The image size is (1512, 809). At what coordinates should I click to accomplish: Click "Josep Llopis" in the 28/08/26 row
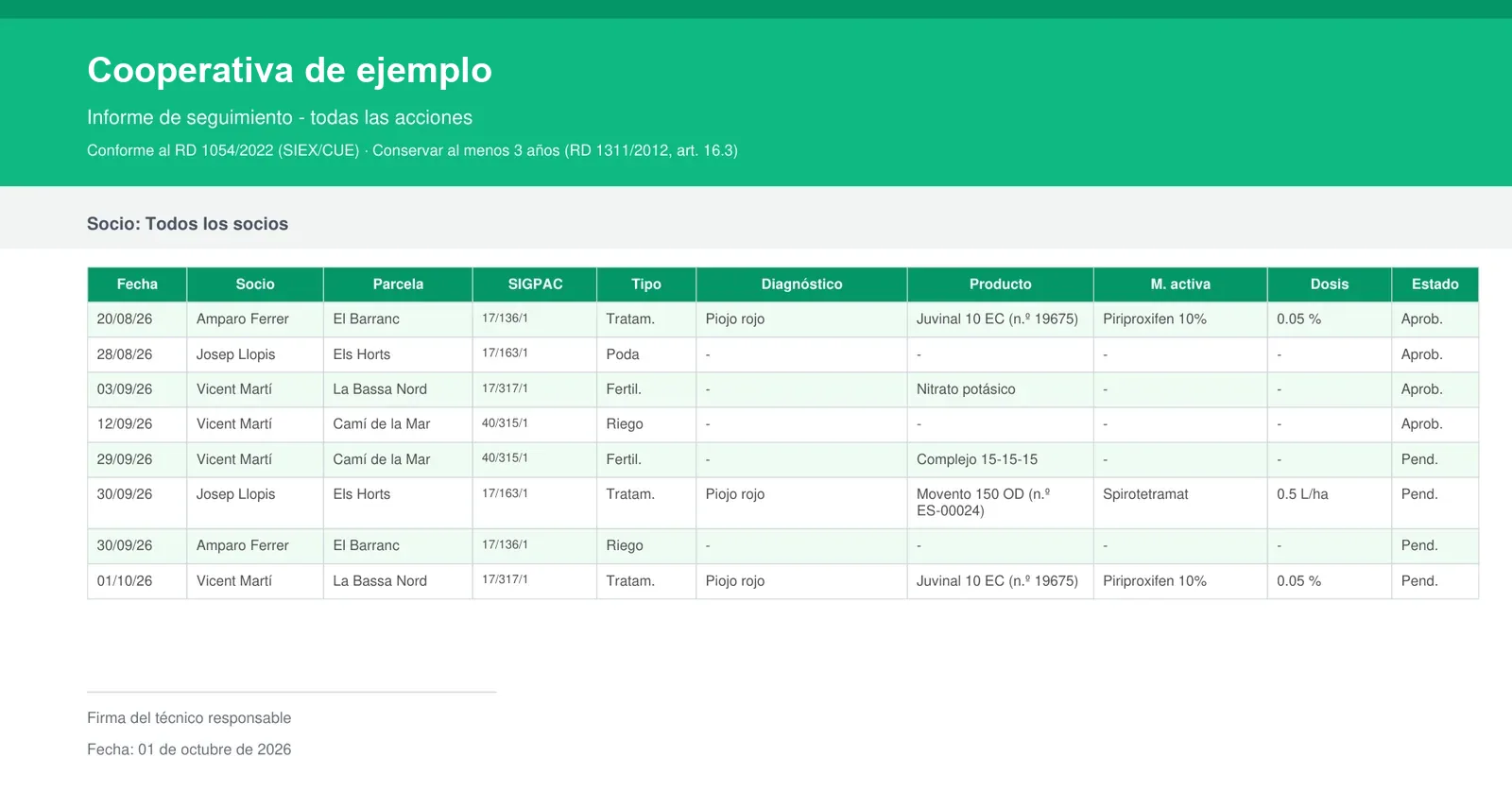pyautogui.click(x=236, y=354)
